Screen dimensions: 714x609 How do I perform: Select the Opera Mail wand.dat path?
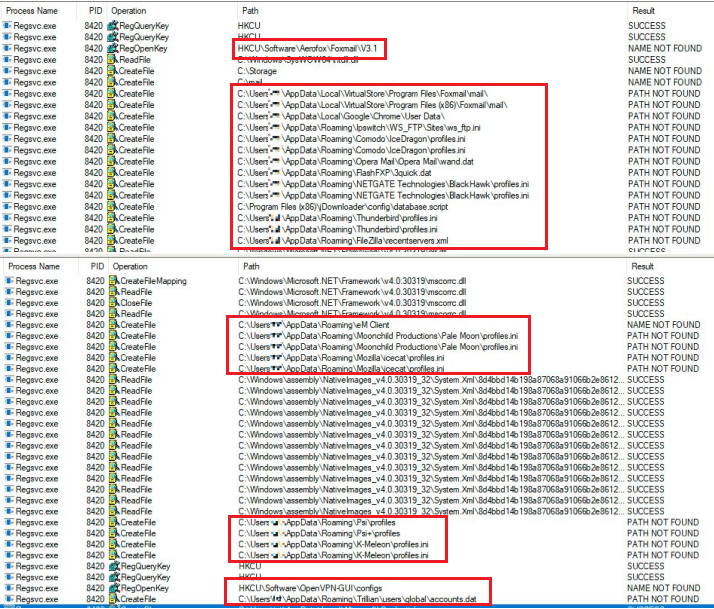pos(356,161)
